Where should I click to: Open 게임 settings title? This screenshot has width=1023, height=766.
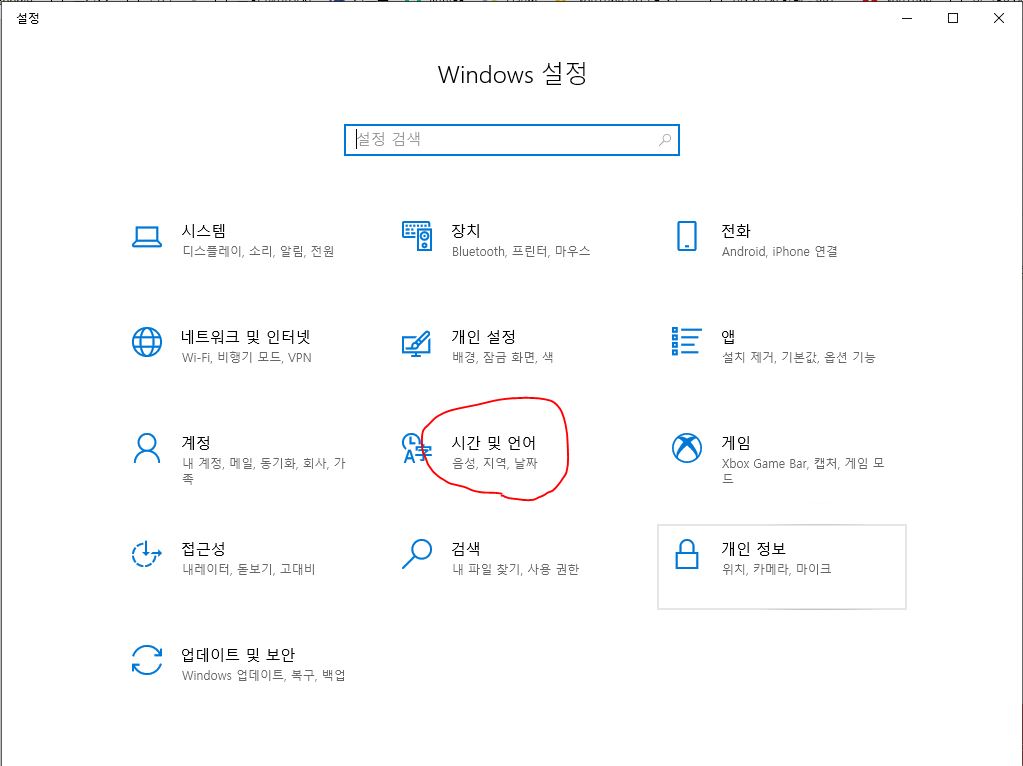tap(736, 443)
